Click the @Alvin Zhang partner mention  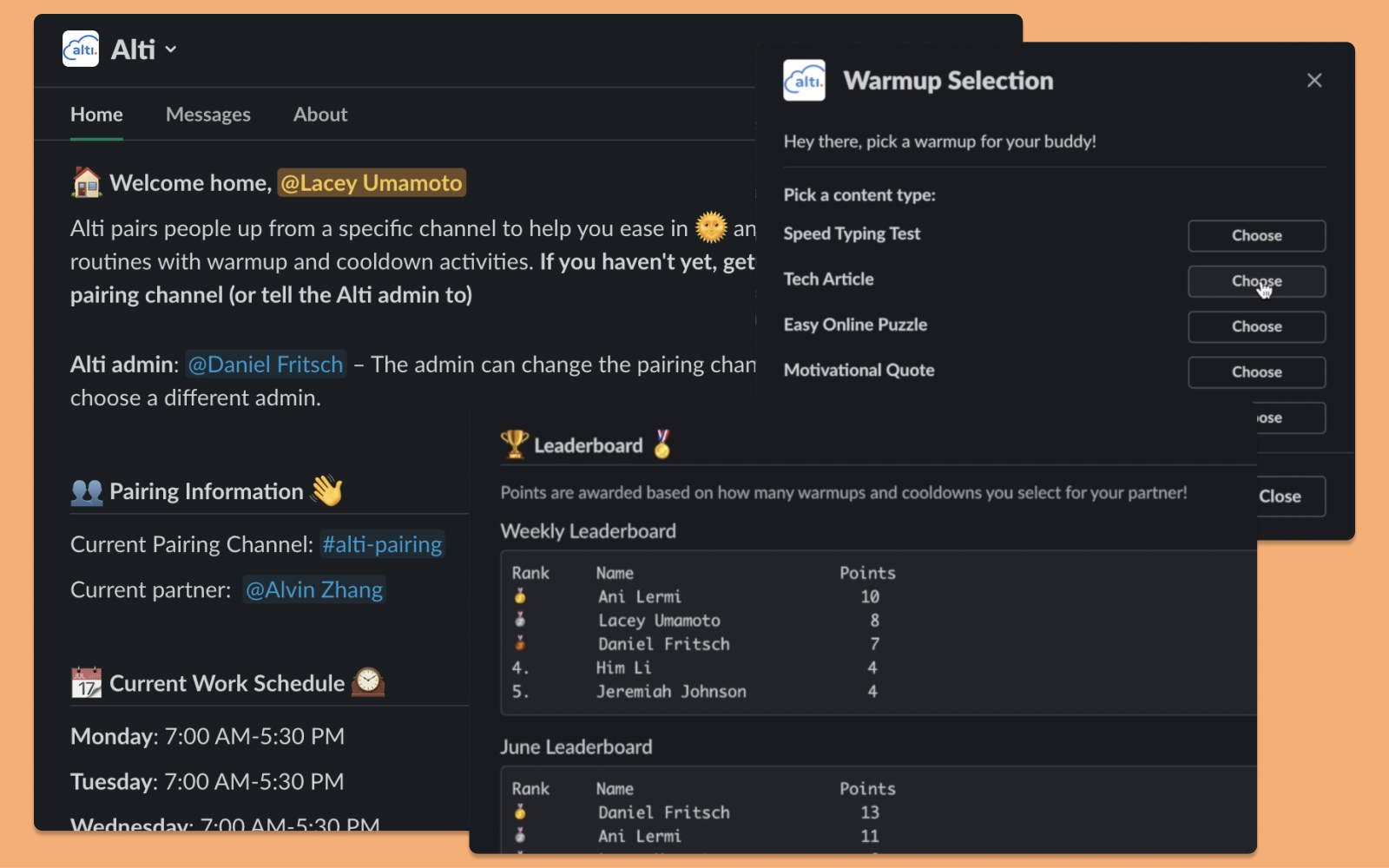tap(314, 590)
